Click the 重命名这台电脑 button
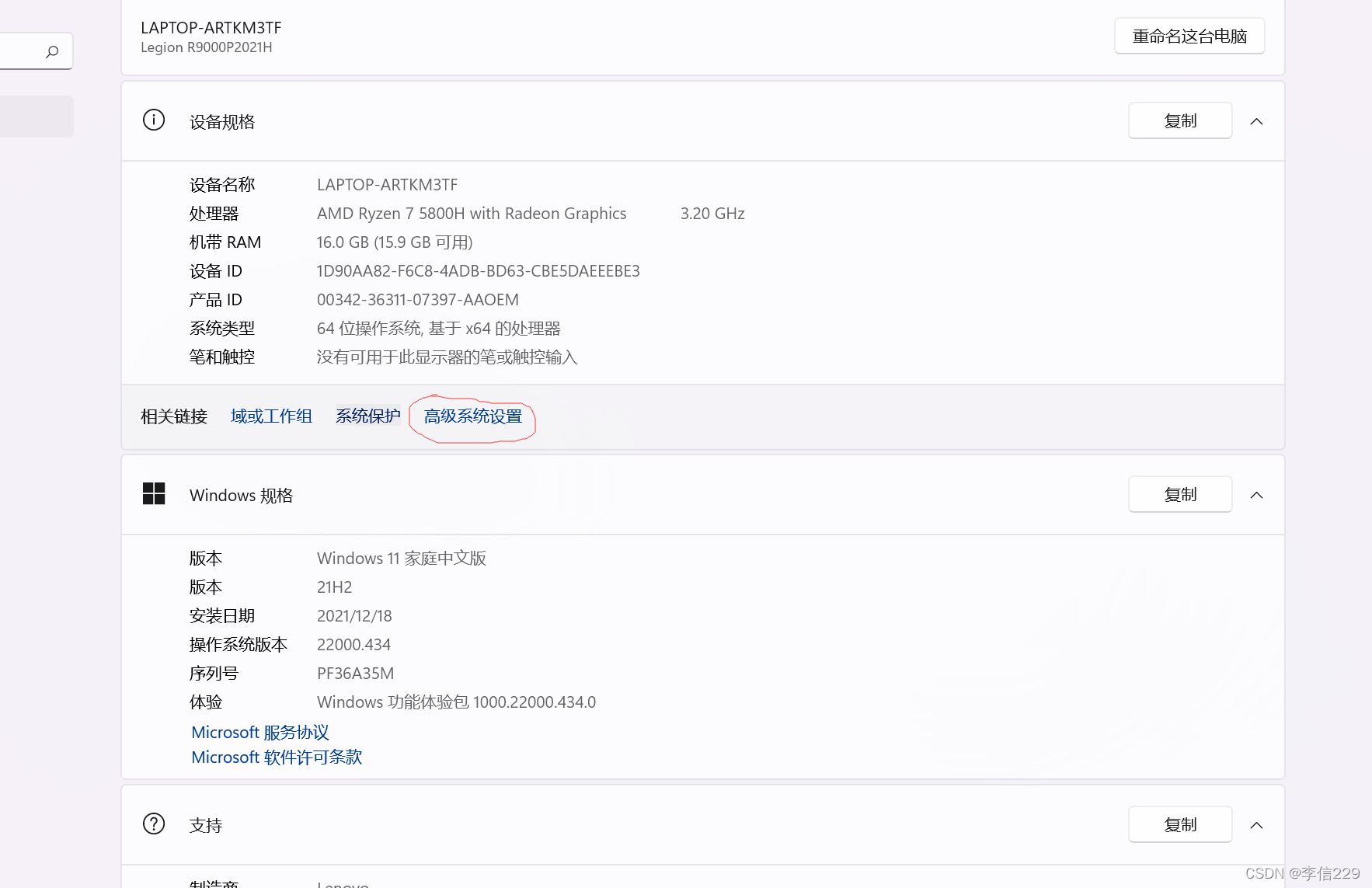This screenshot has height=888, width=1372. [1189, 36]
